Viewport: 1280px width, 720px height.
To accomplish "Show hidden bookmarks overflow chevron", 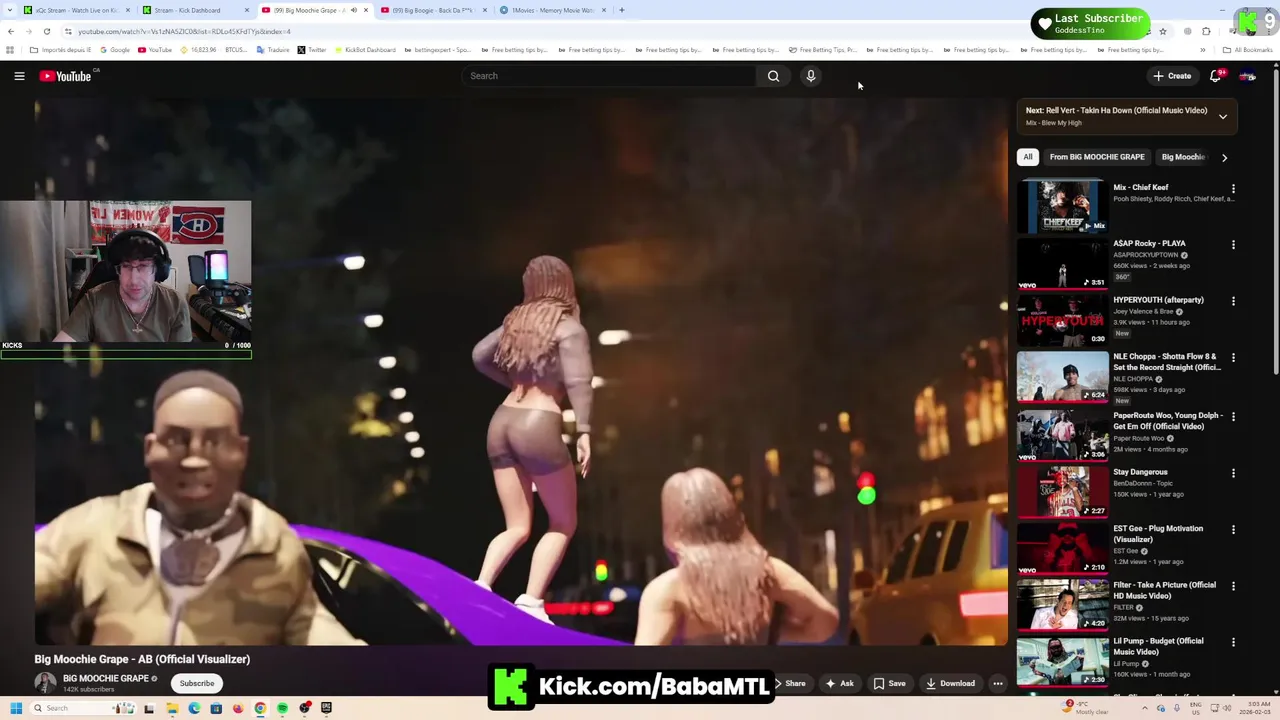I will (x=1203, y=50).
